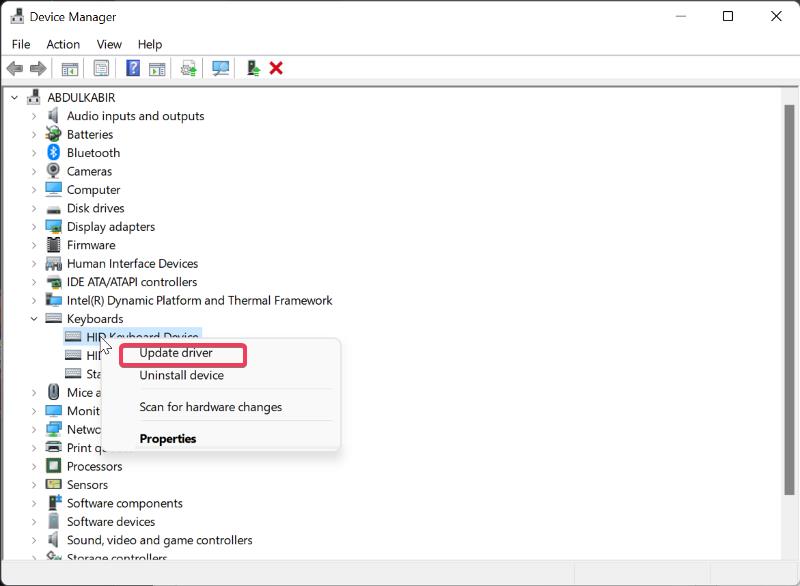Select the Human Interface Devices label

[x=132, y=263]
